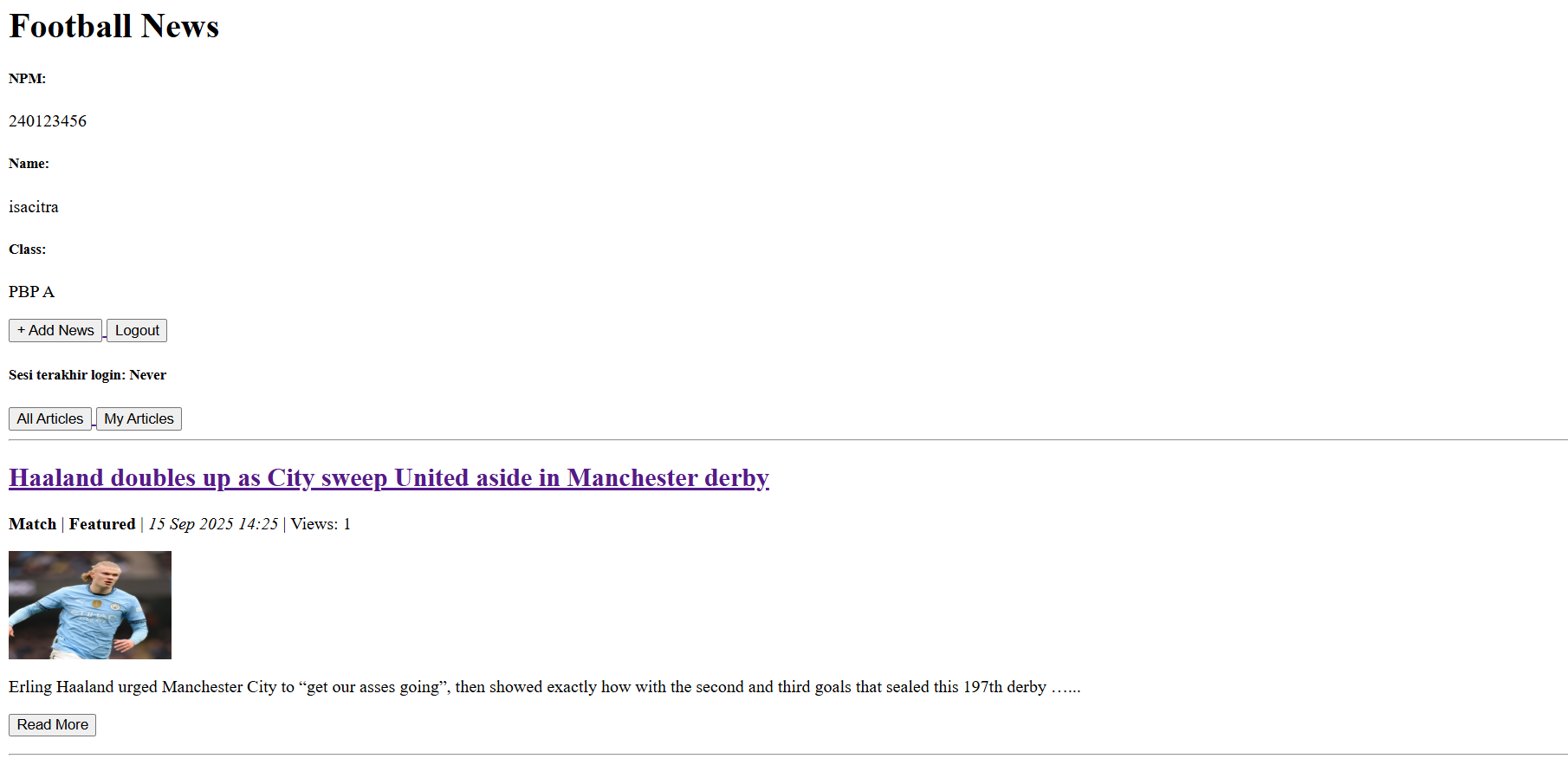Click the article date 15 Sep 2025 14:25
Screen dimensions: 1568x765
pos(213,524)
